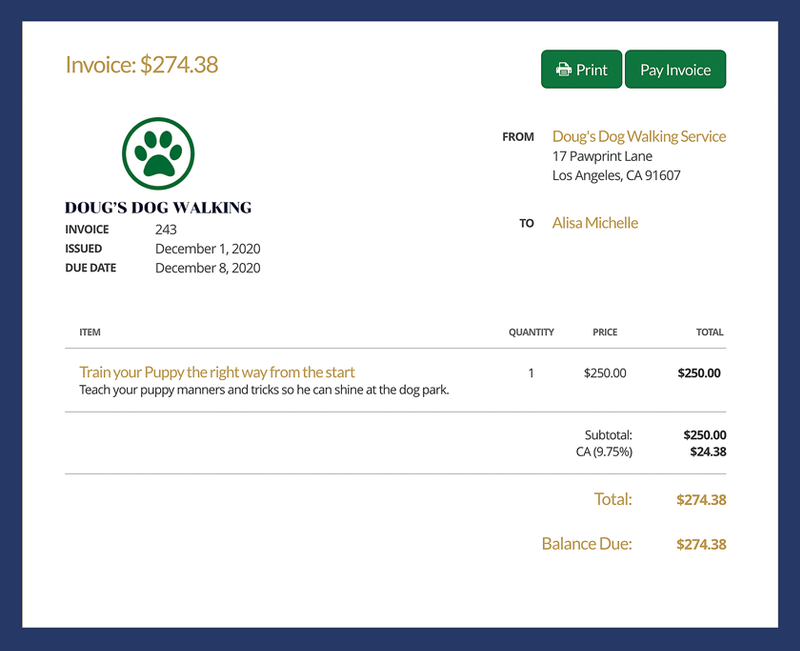Click the December 1, 2020 issued date
The width and height of the screenshot is (800, 651).
tap(207, 248)
